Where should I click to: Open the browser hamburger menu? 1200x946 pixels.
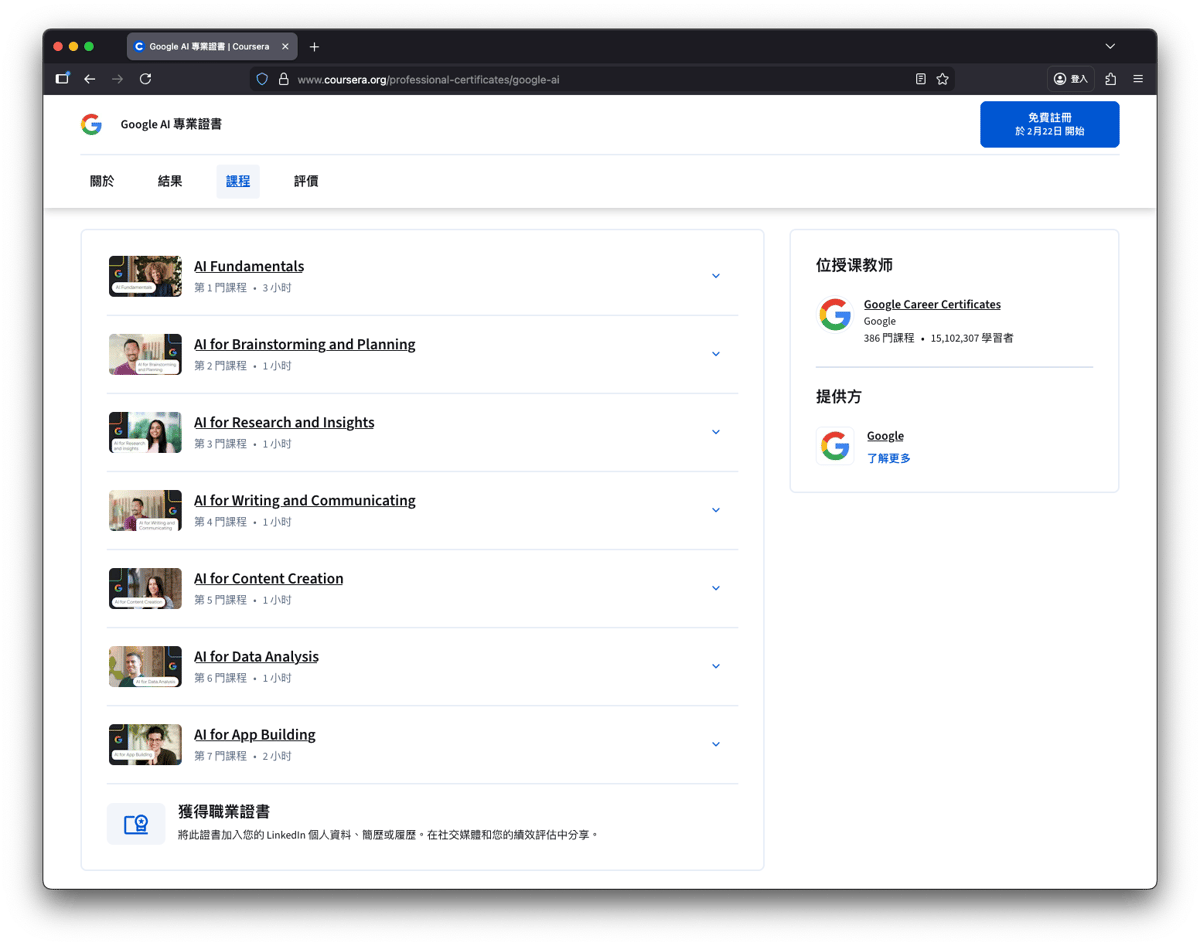(x=1138, y=79)
